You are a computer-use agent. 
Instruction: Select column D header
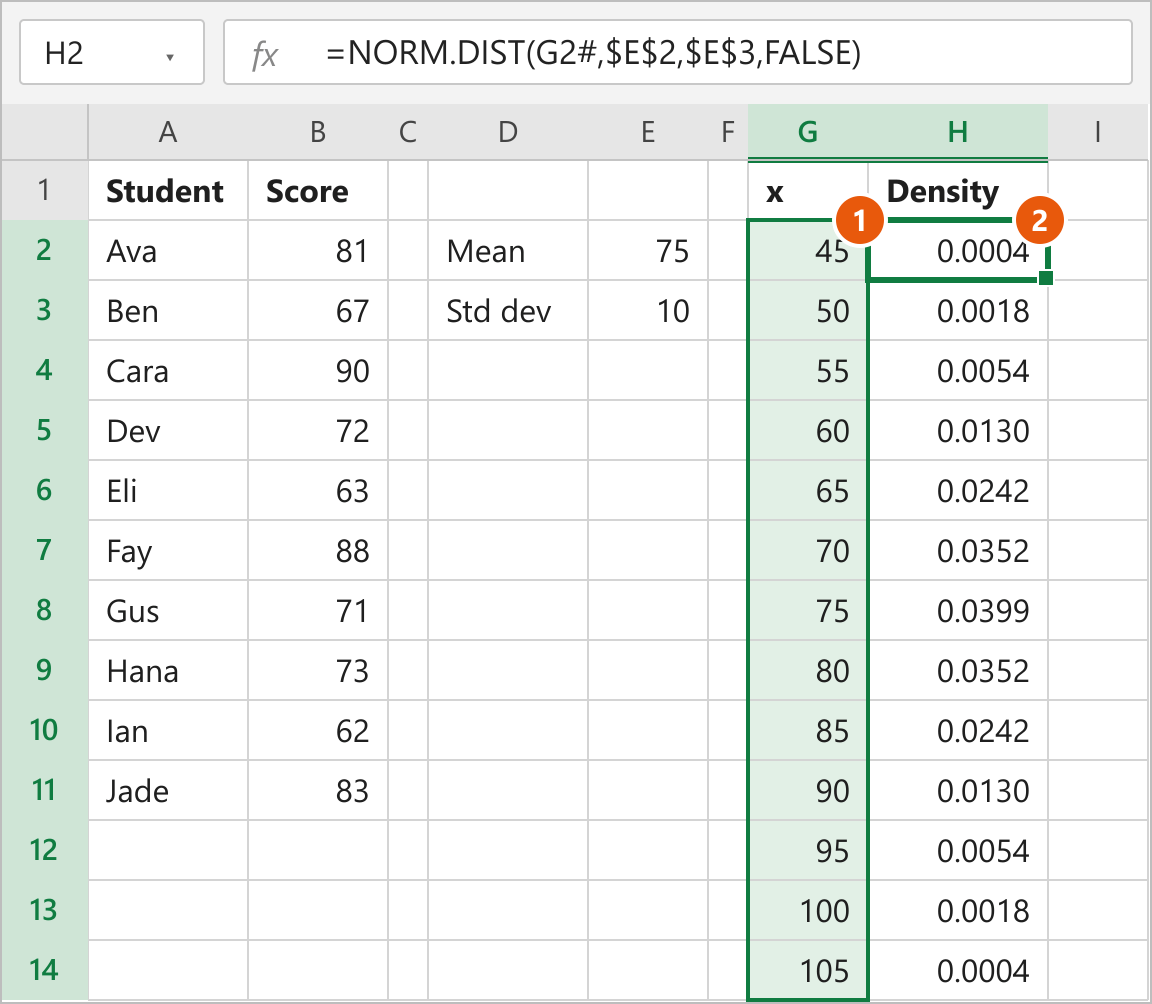click(x=508, y=132)
